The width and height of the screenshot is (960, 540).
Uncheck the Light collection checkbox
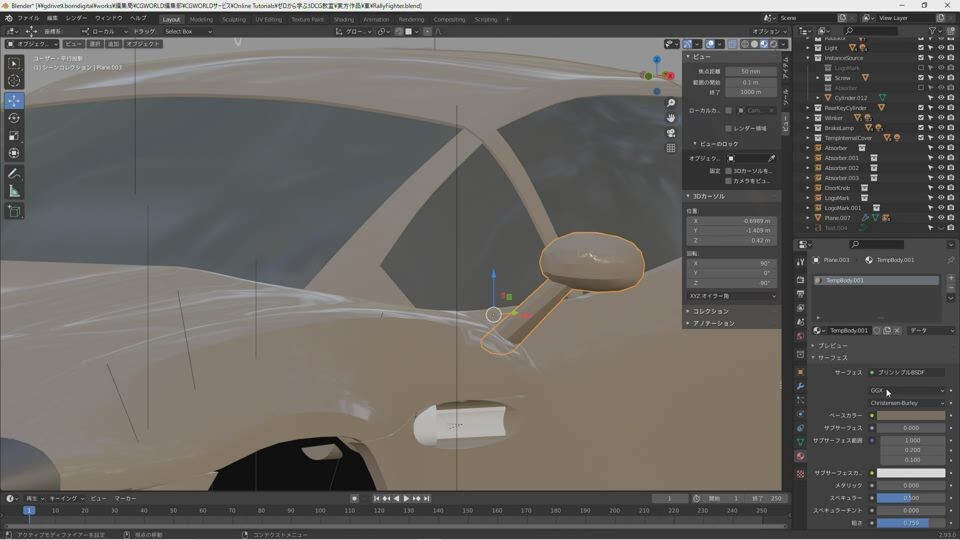(921, 48)
